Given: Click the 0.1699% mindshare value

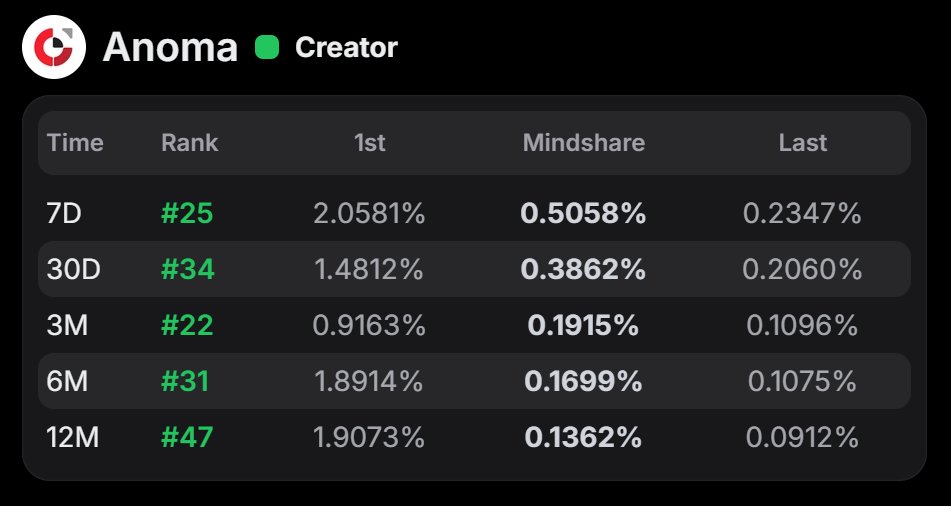Looking at the screenshot, I should pyautogui.click(x=583, y=381).
